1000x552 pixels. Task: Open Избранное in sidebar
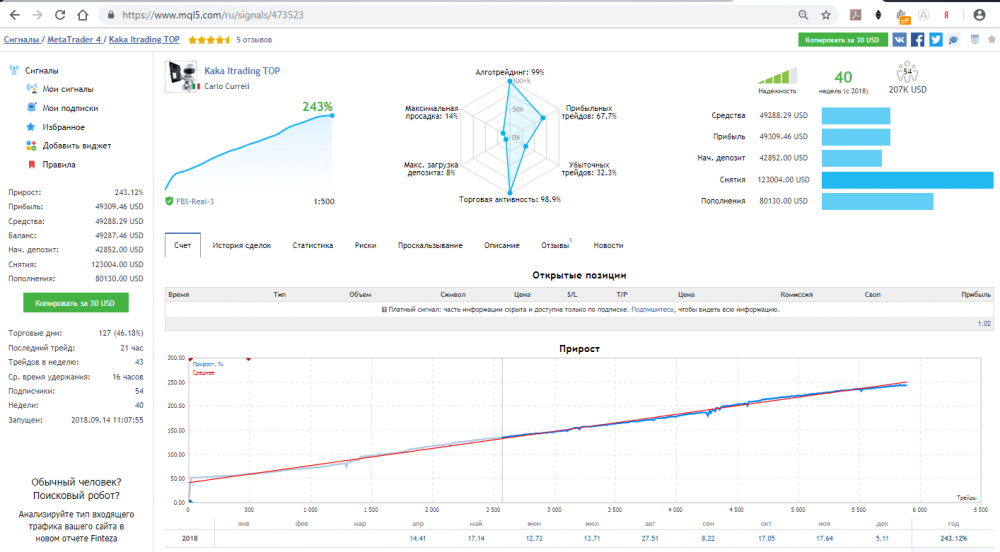click(x=63, y=127)
